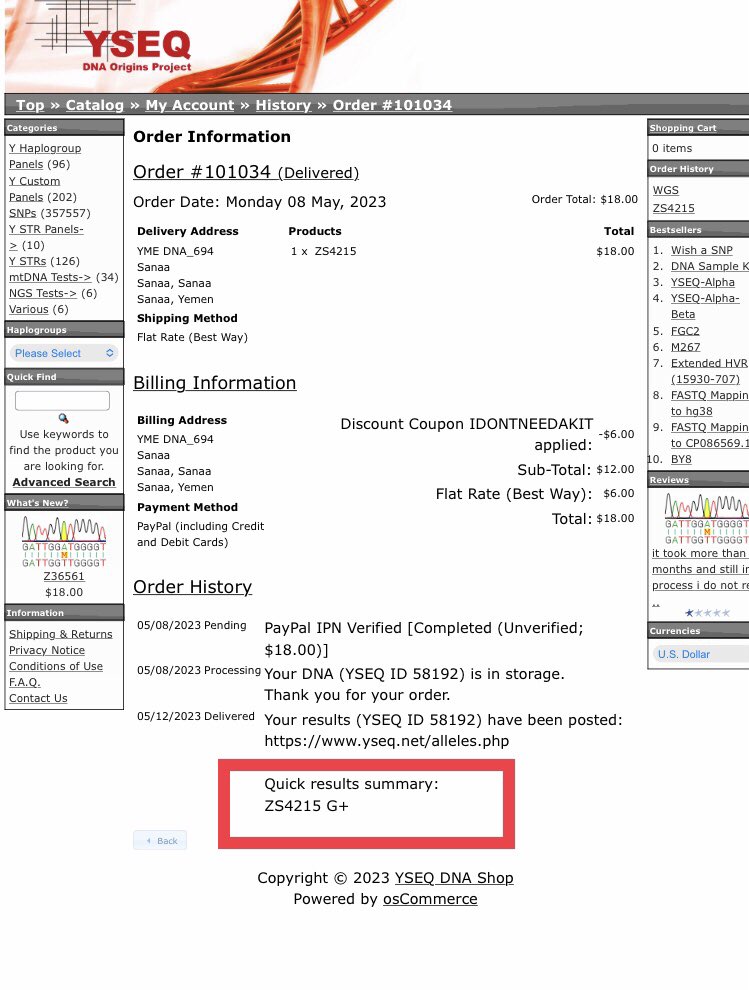
Task: Select the Sub-Total $12.00 amount
Action: [615, 469]
